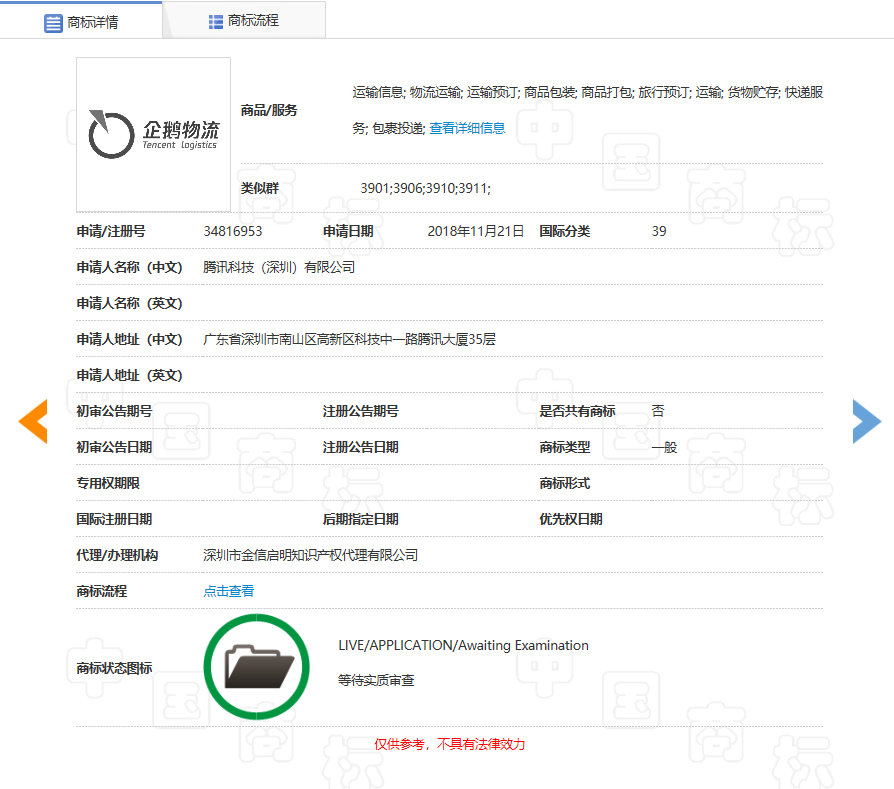Click the list icon on 商标详情 tab
The image size is (894, 789).
[53, 22]
